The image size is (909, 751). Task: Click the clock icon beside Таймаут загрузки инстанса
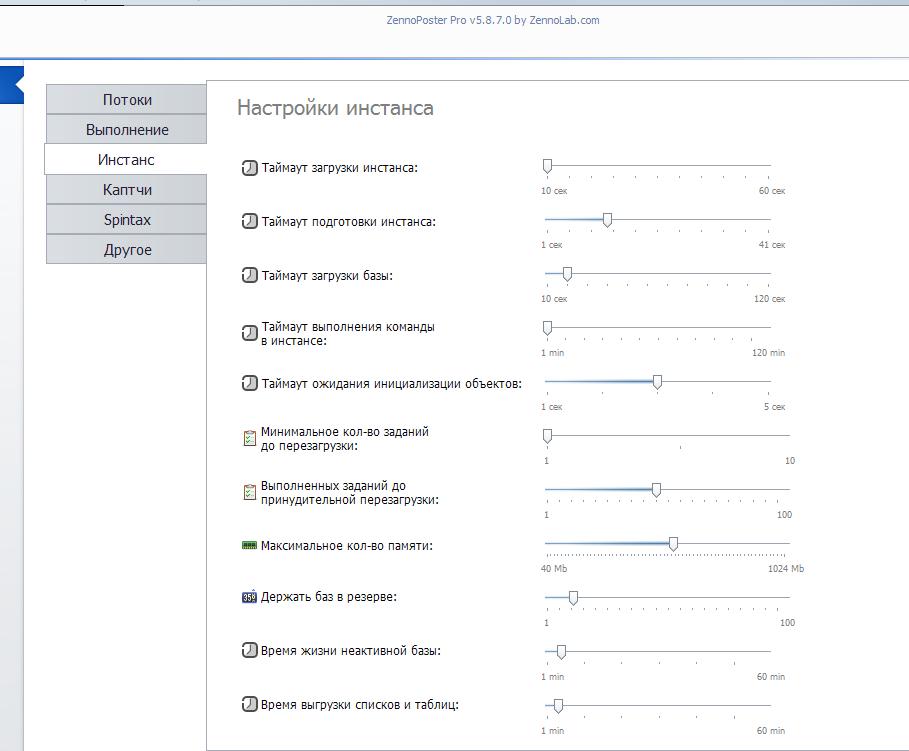pos(250,168)
